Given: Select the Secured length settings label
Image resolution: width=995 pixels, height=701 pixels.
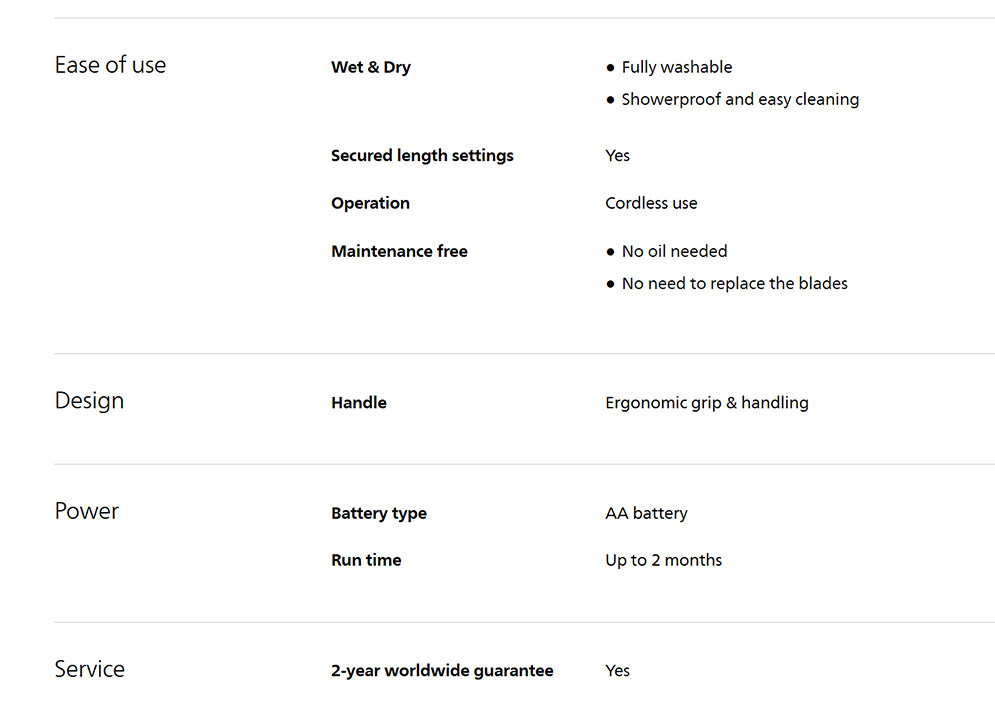Looking at the screenshot, I should click(x=422, y=155).
